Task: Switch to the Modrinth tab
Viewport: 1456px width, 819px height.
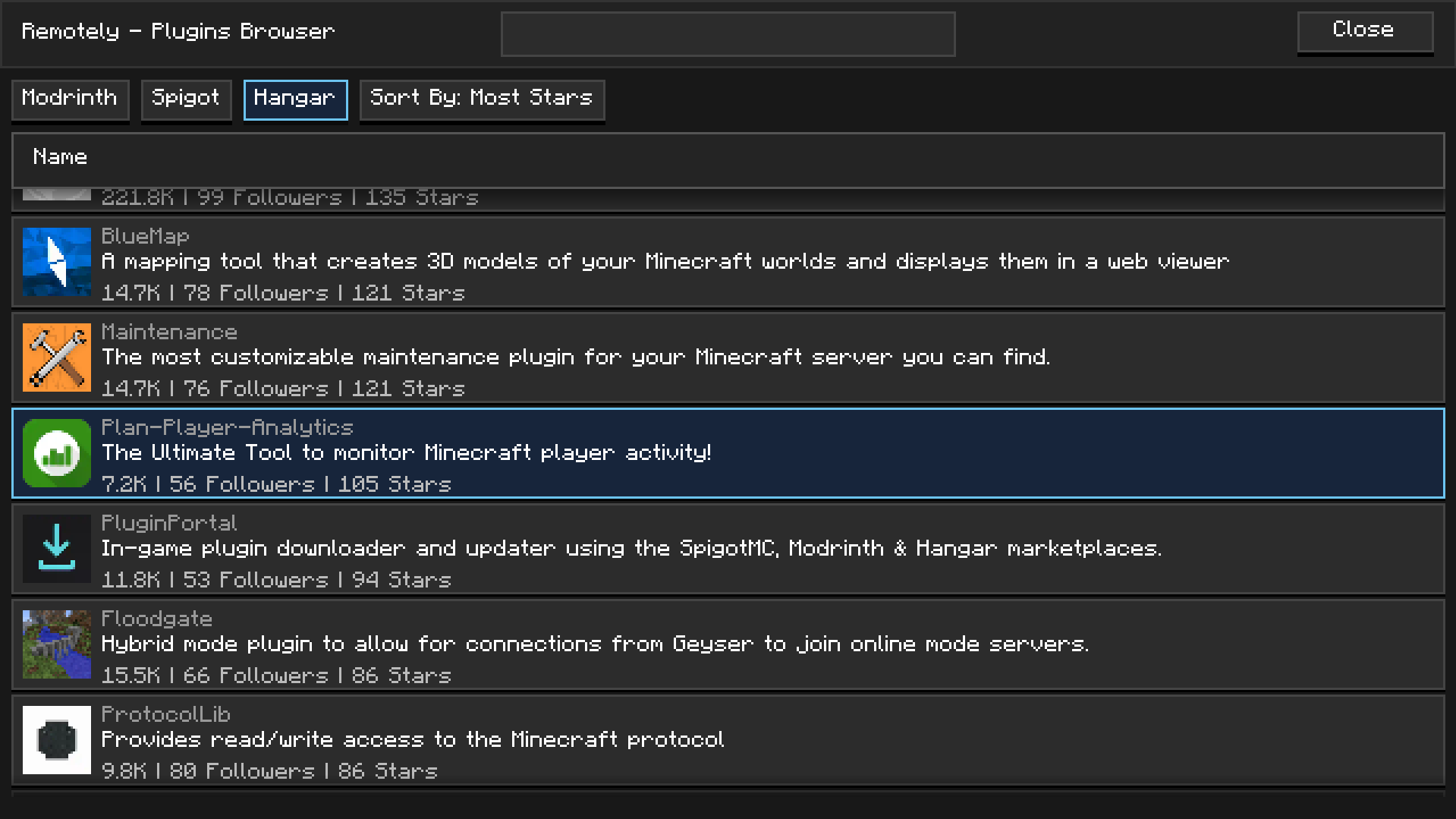Action: [x=70, y=99]
